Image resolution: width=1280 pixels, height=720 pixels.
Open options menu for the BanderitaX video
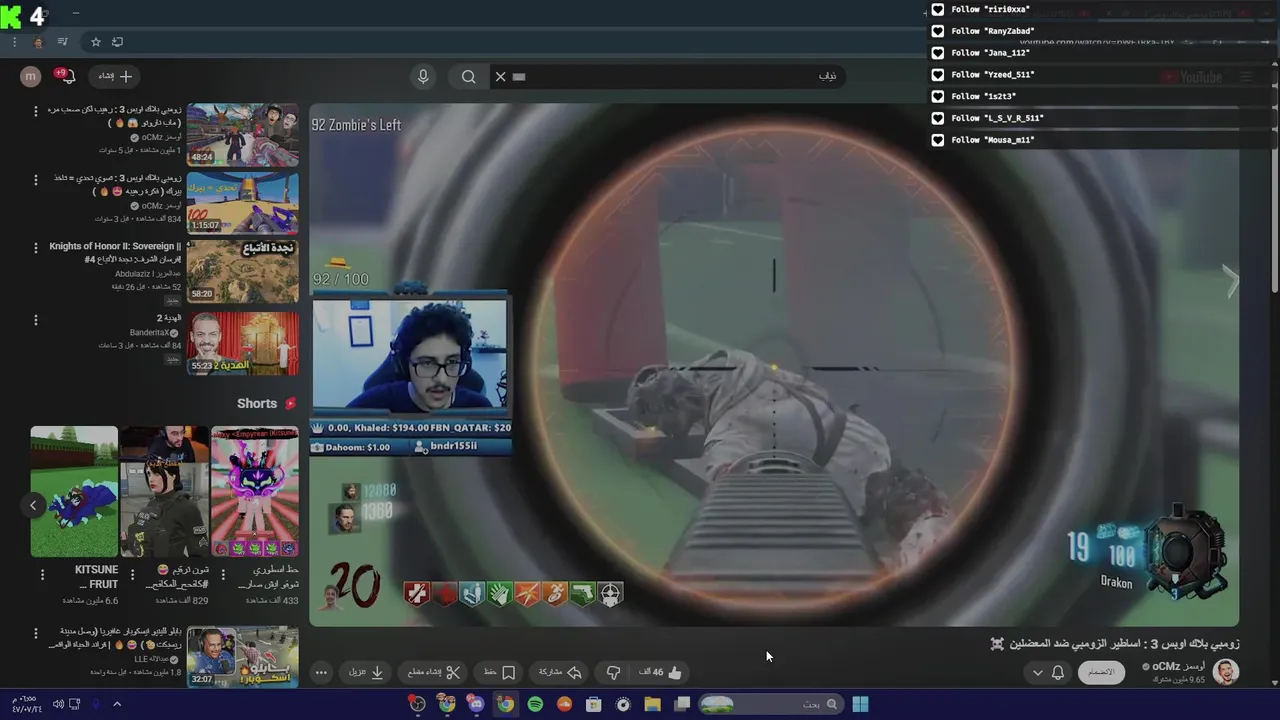(x=36, y=320)
